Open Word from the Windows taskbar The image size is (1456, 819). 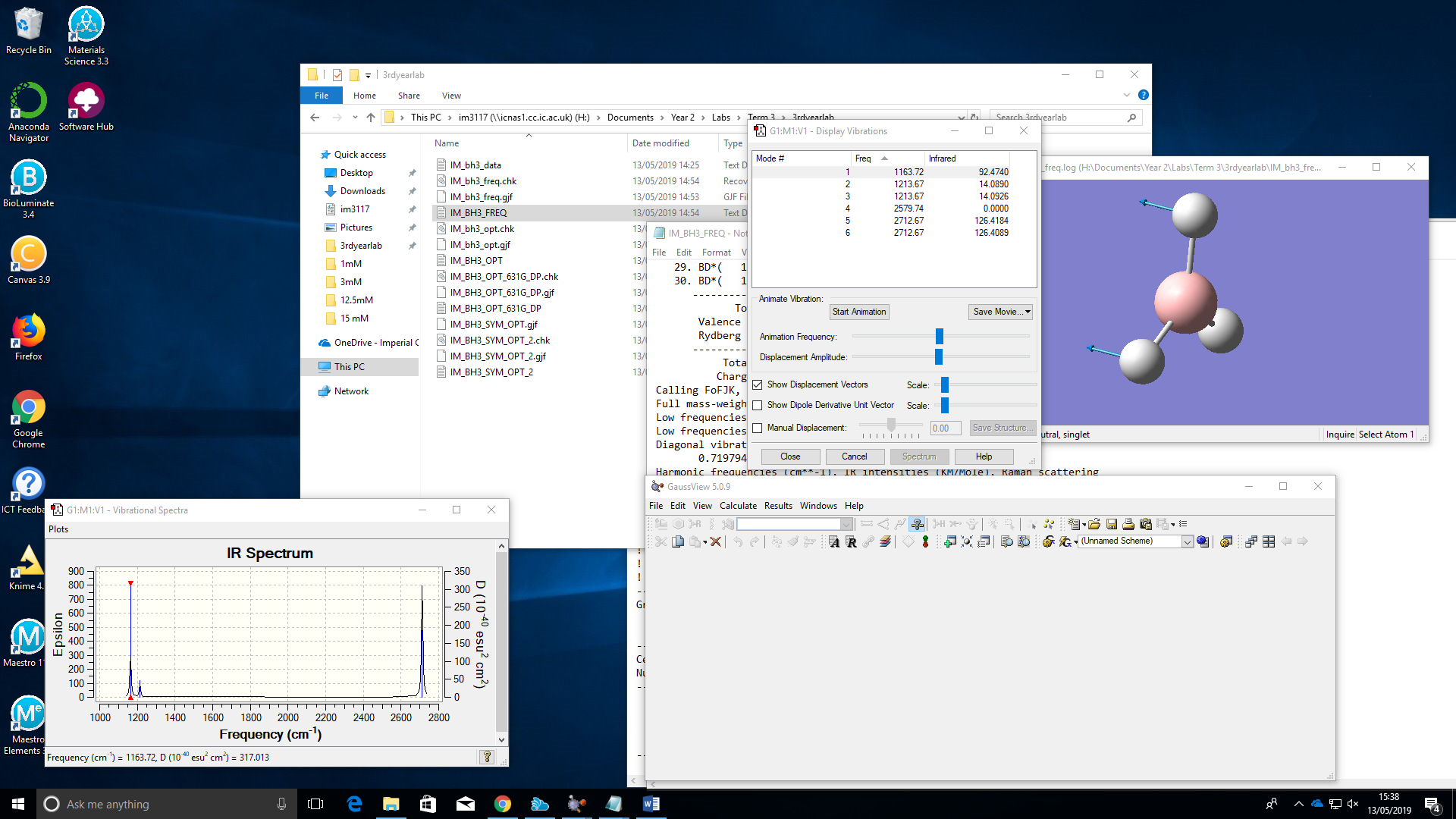[651, 804]
